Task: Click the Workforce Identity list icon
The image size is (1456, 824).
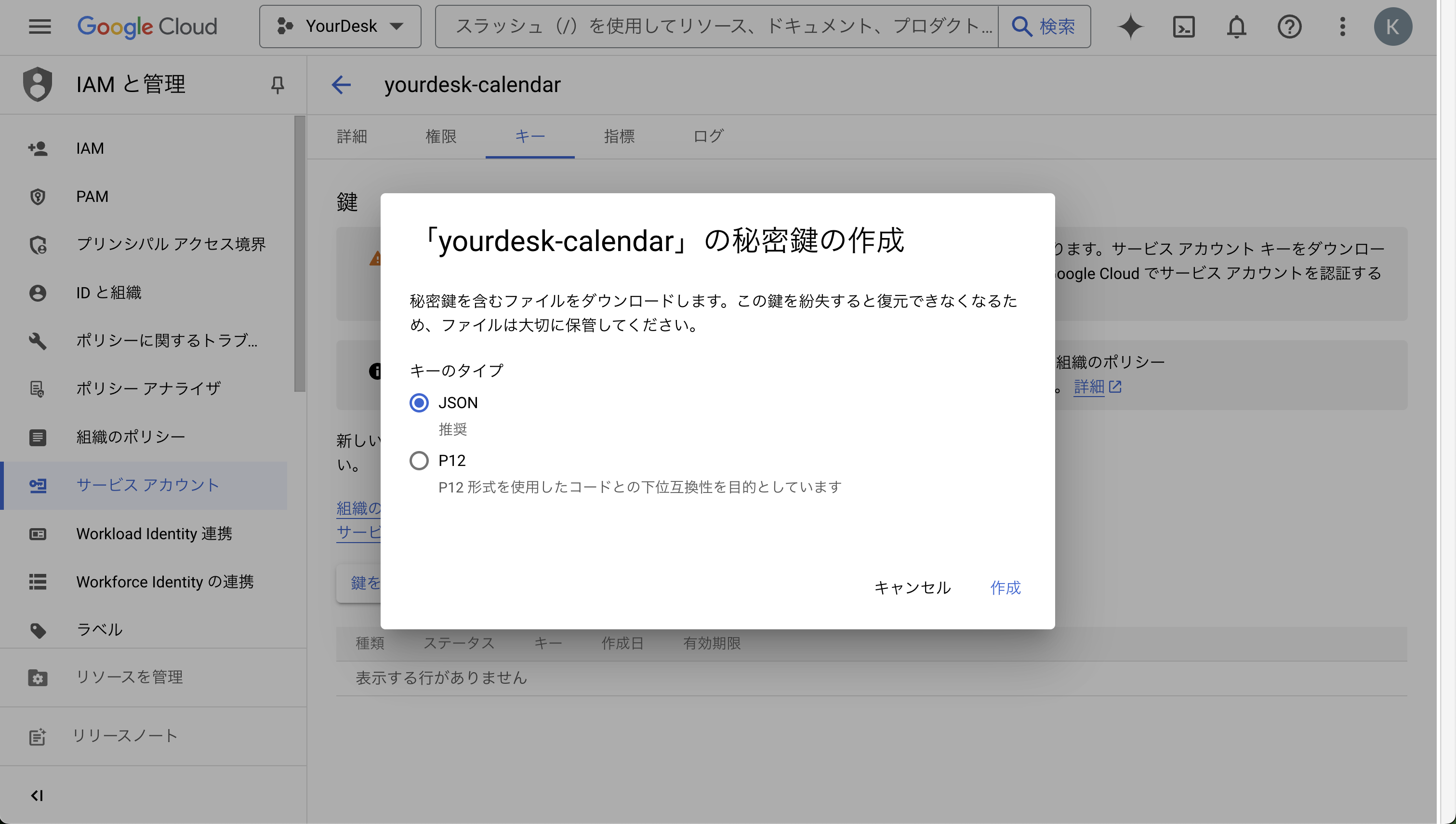Action: pos(38,582)
